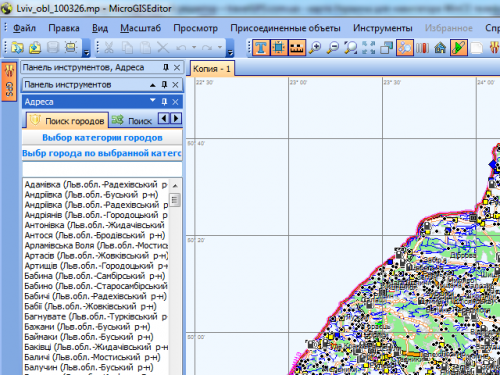Click the zoom to area magnifier icon
Viewport: 500px width, 375px height.
351,48
